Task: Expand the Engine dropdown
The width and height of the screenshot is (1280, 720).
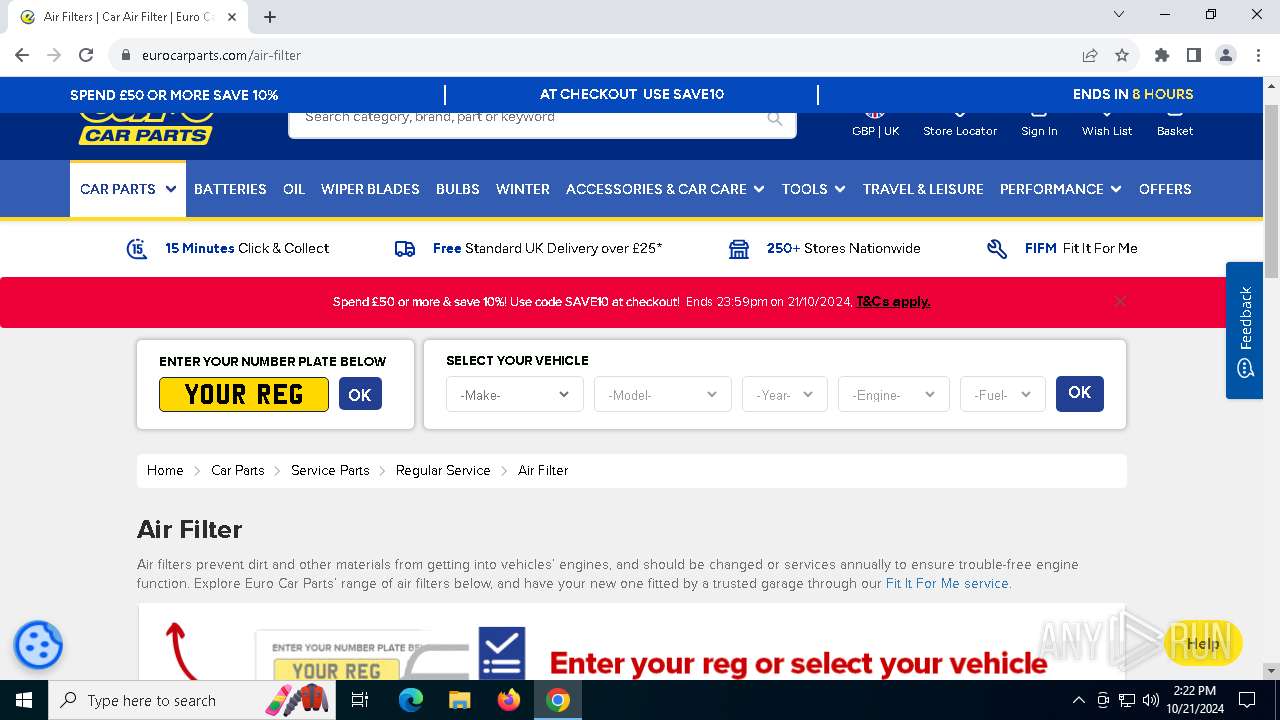Action: coord(893,394)
